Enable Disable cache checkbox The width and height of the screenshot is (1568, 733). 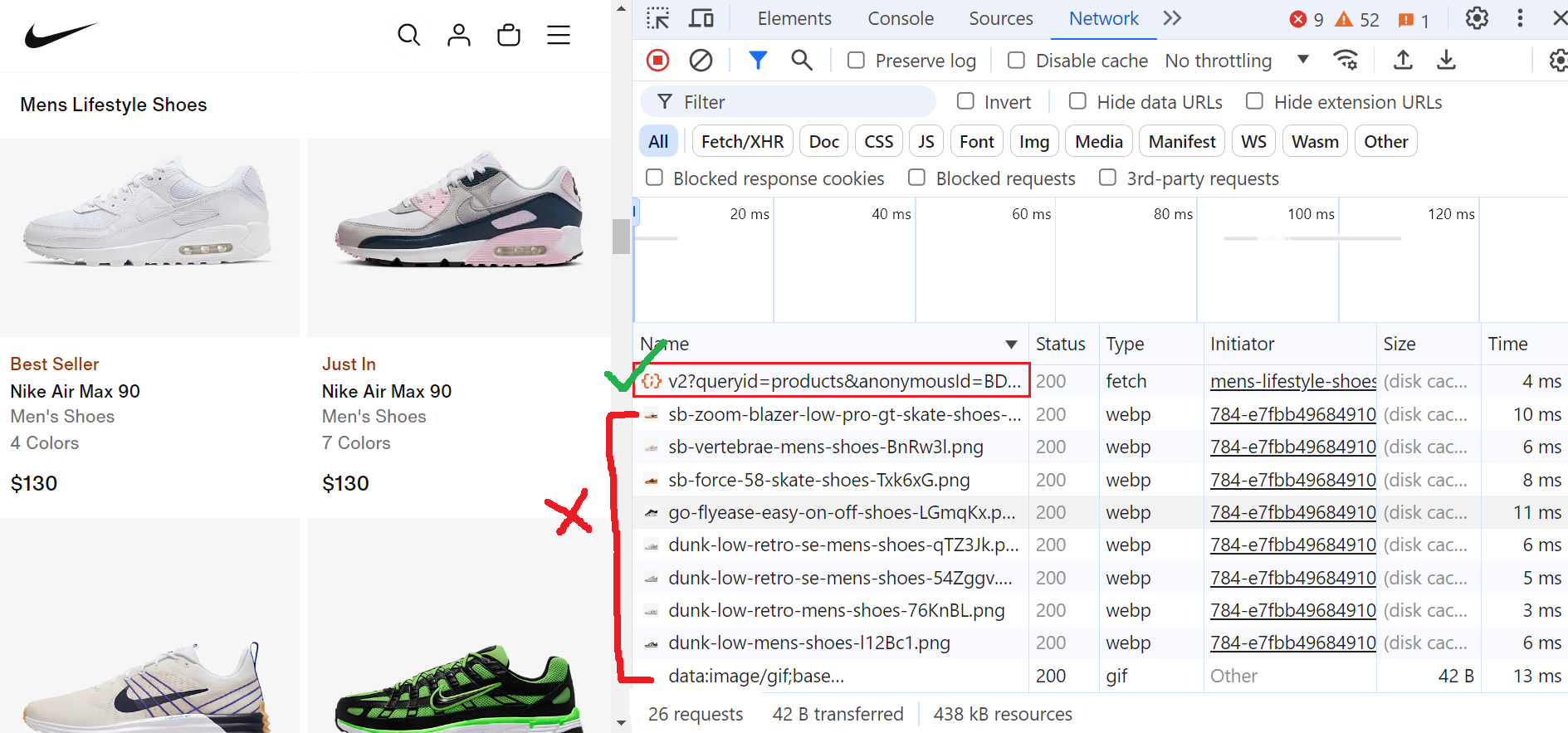click(1016, 60)
